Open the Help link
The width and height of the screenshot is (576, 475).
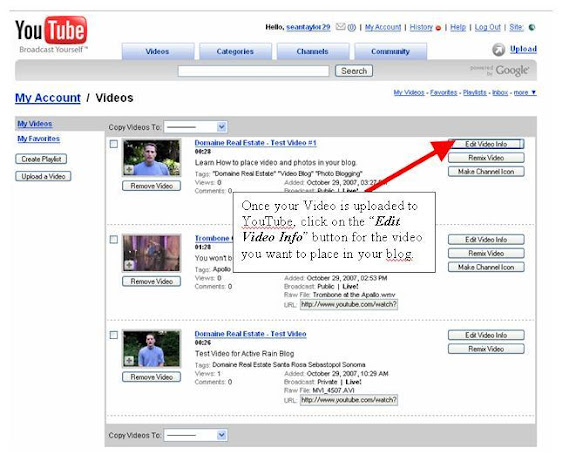458,27
